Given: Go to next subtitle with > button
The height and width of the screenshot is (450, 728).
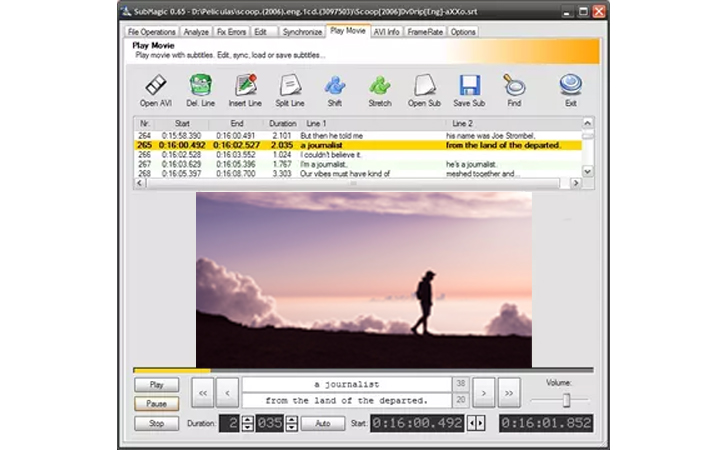Looking at the screenshot, I should tap(484, 393).
